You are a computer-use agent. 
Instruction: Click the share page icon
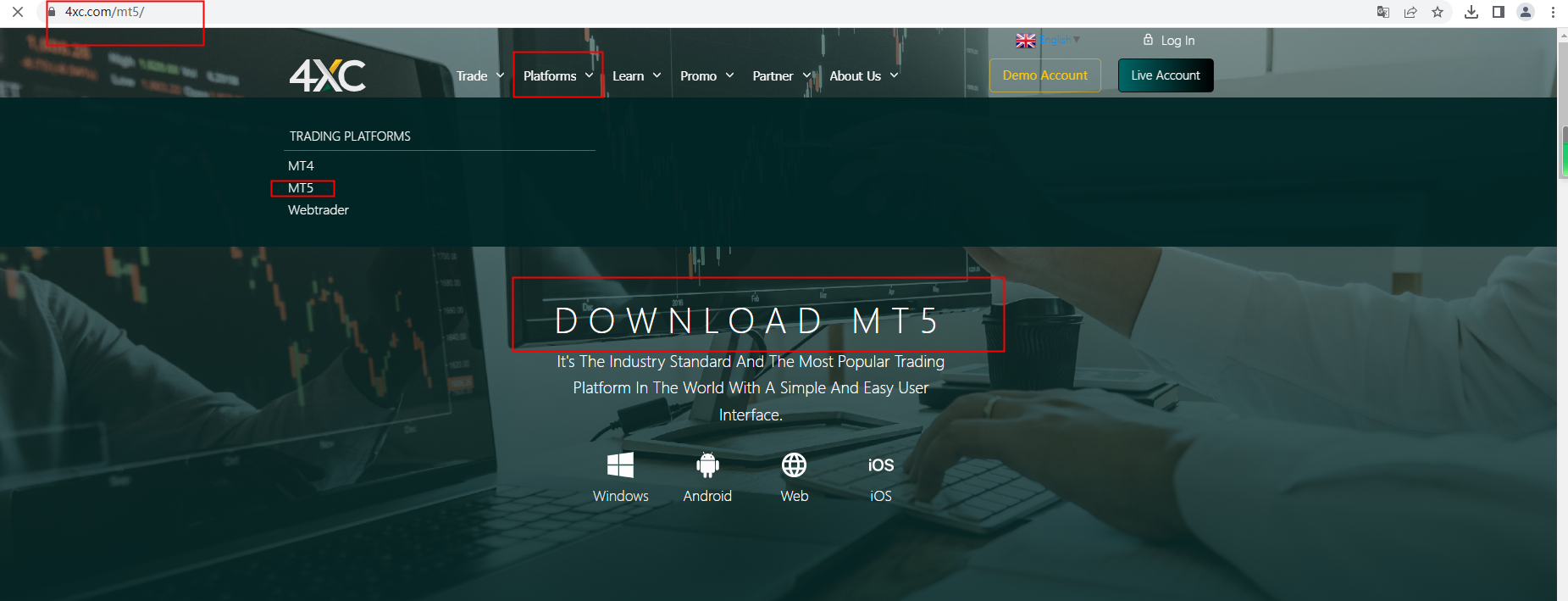click(1410, 12)
